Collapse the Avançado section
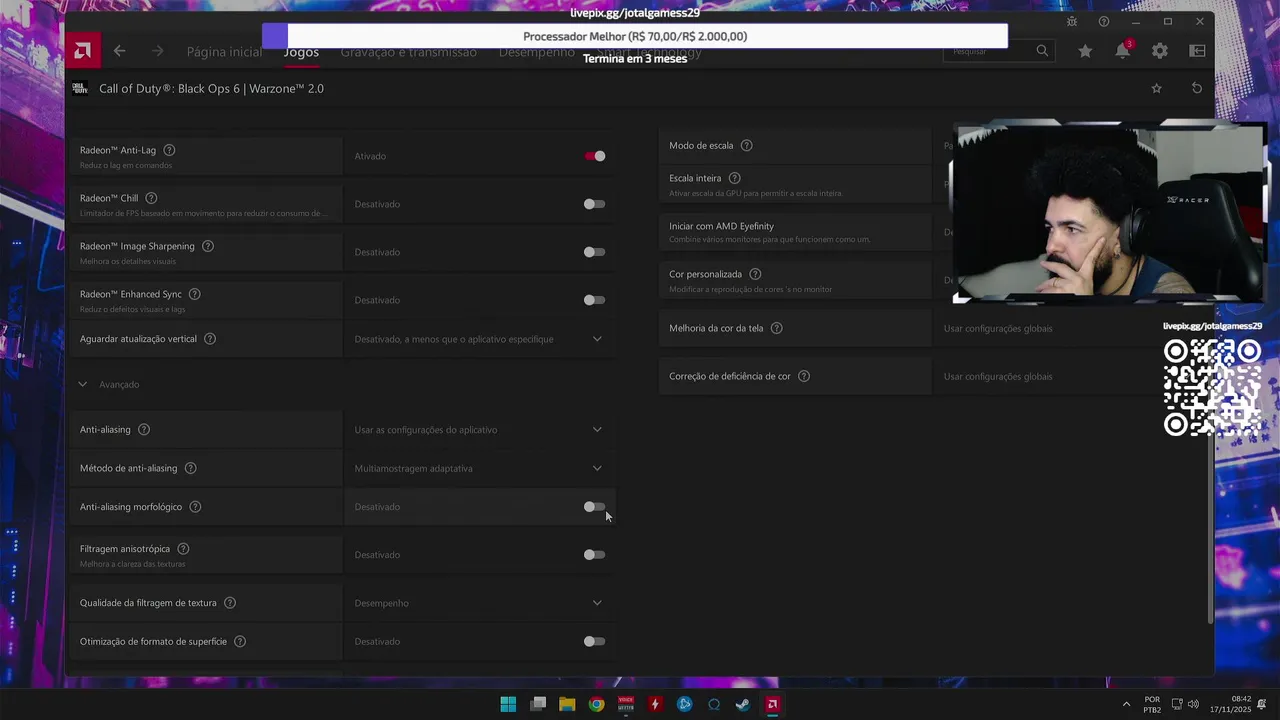 [83, 384]
